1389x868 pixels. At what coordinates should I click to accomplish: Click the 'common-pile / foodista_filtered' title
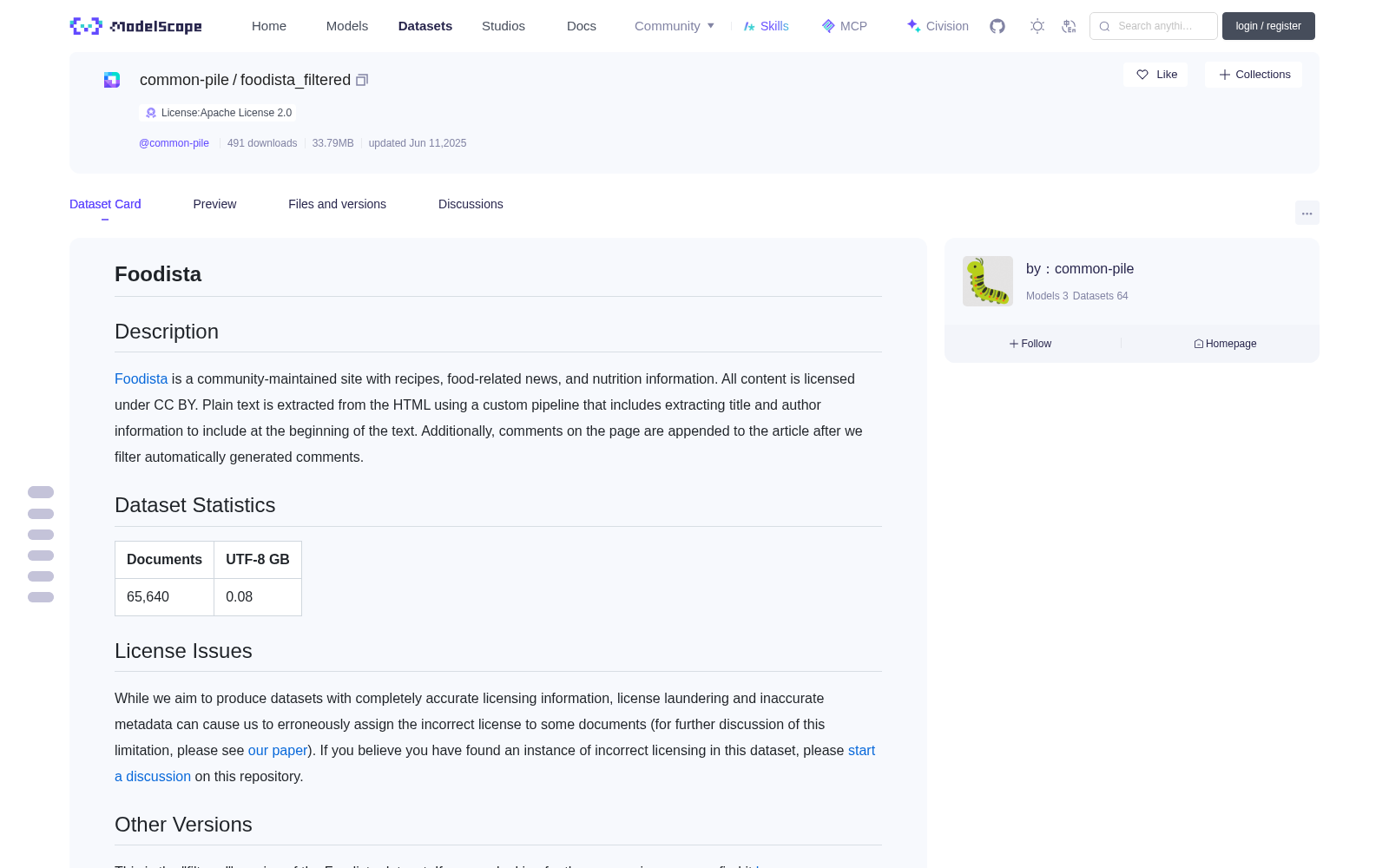245,80
